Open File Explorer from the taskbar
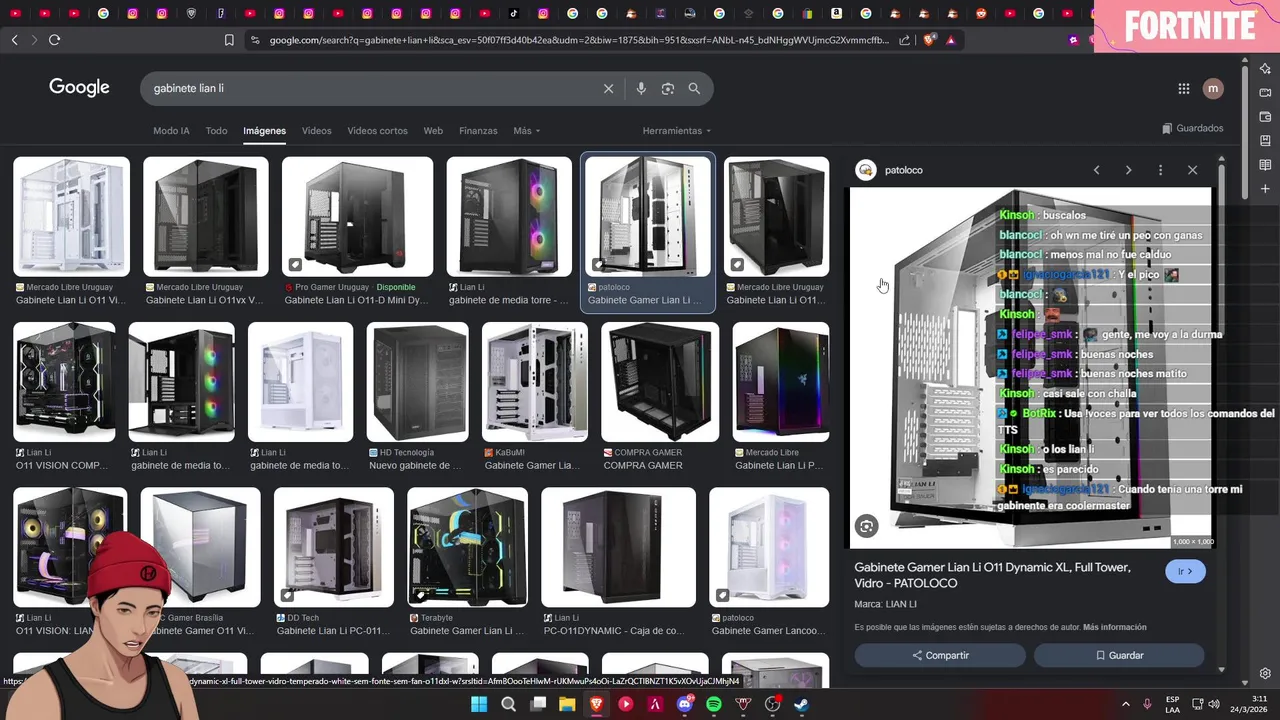1280x720 pixels. tap(567, 704)
